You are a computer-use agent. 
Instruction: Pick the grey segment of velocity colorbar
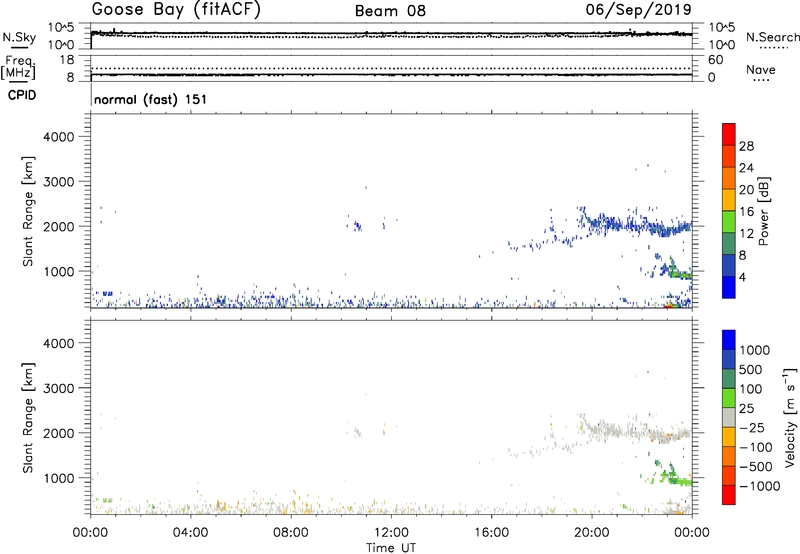click(729, 417)
